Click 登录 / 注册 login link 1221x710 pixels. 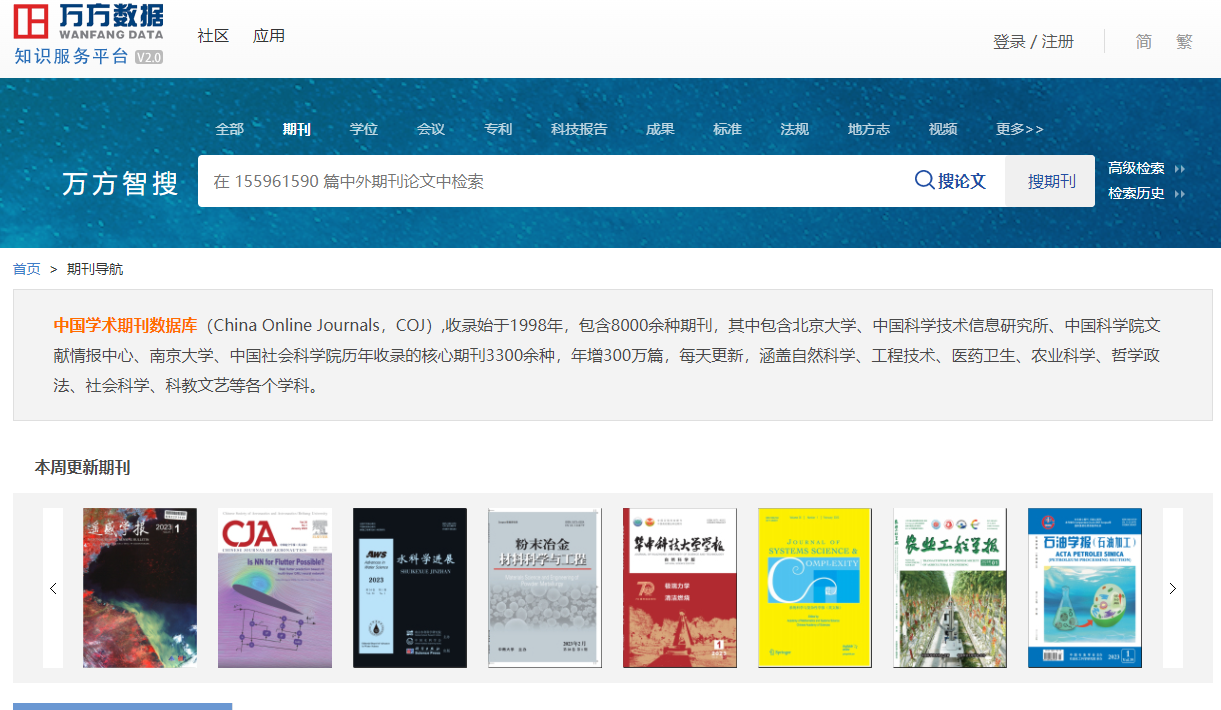pos(1033,41)
